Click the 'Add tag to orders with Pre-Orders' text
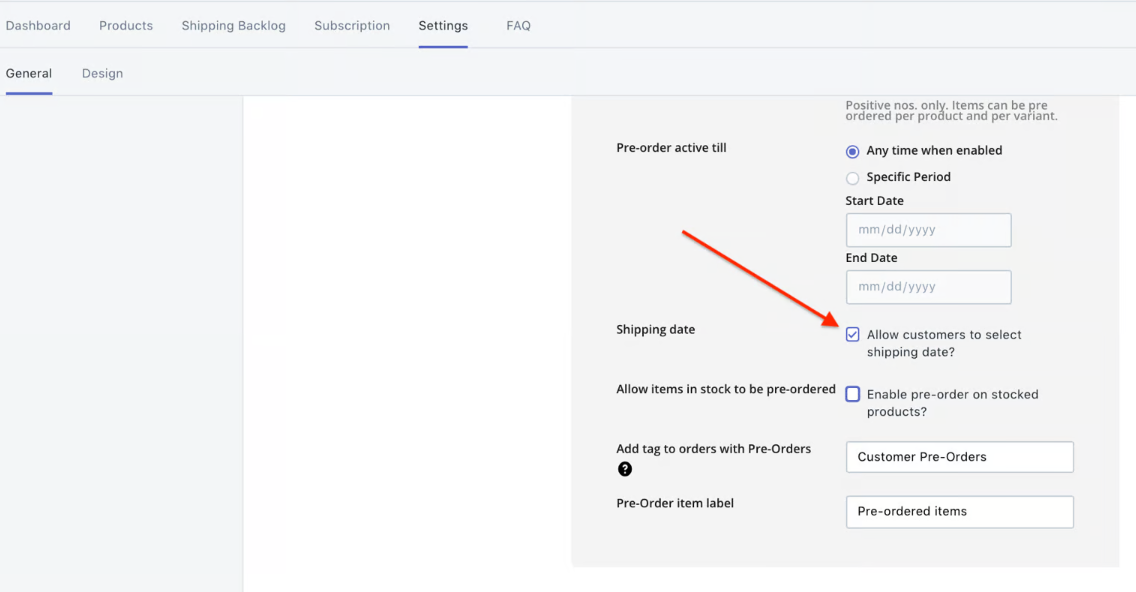 point(713,449)
